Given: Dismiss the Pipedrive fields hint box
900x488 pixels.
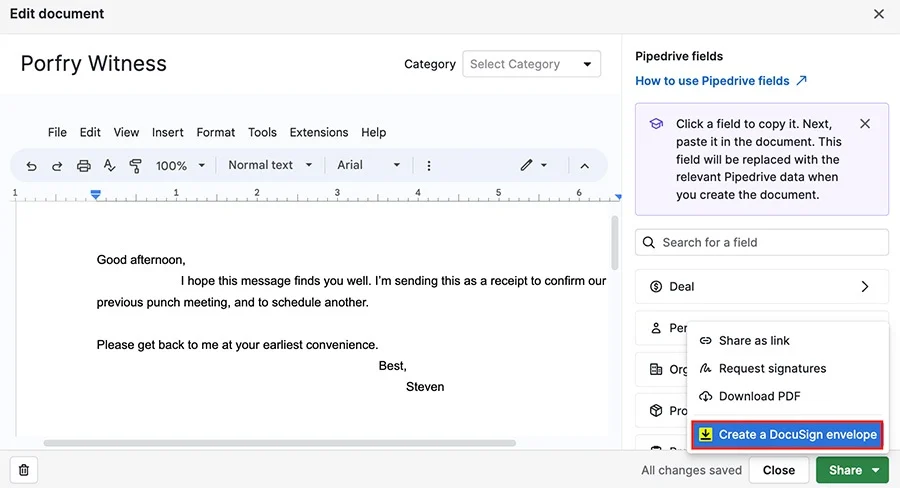Looking at the screenshot, I should [865, 124].
